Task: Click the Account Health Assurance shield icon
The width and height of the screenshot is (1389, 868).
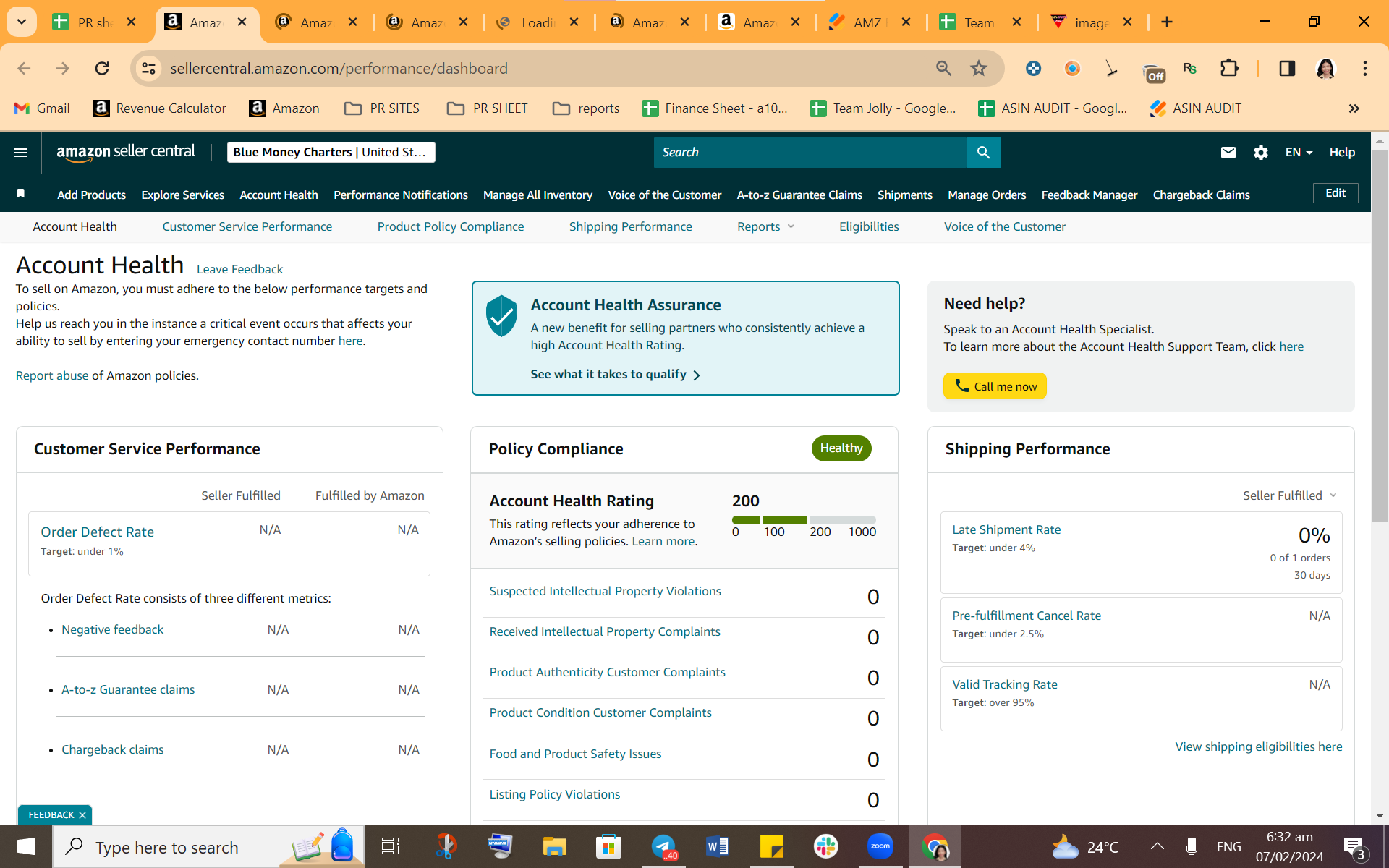Action: (501, 315)
